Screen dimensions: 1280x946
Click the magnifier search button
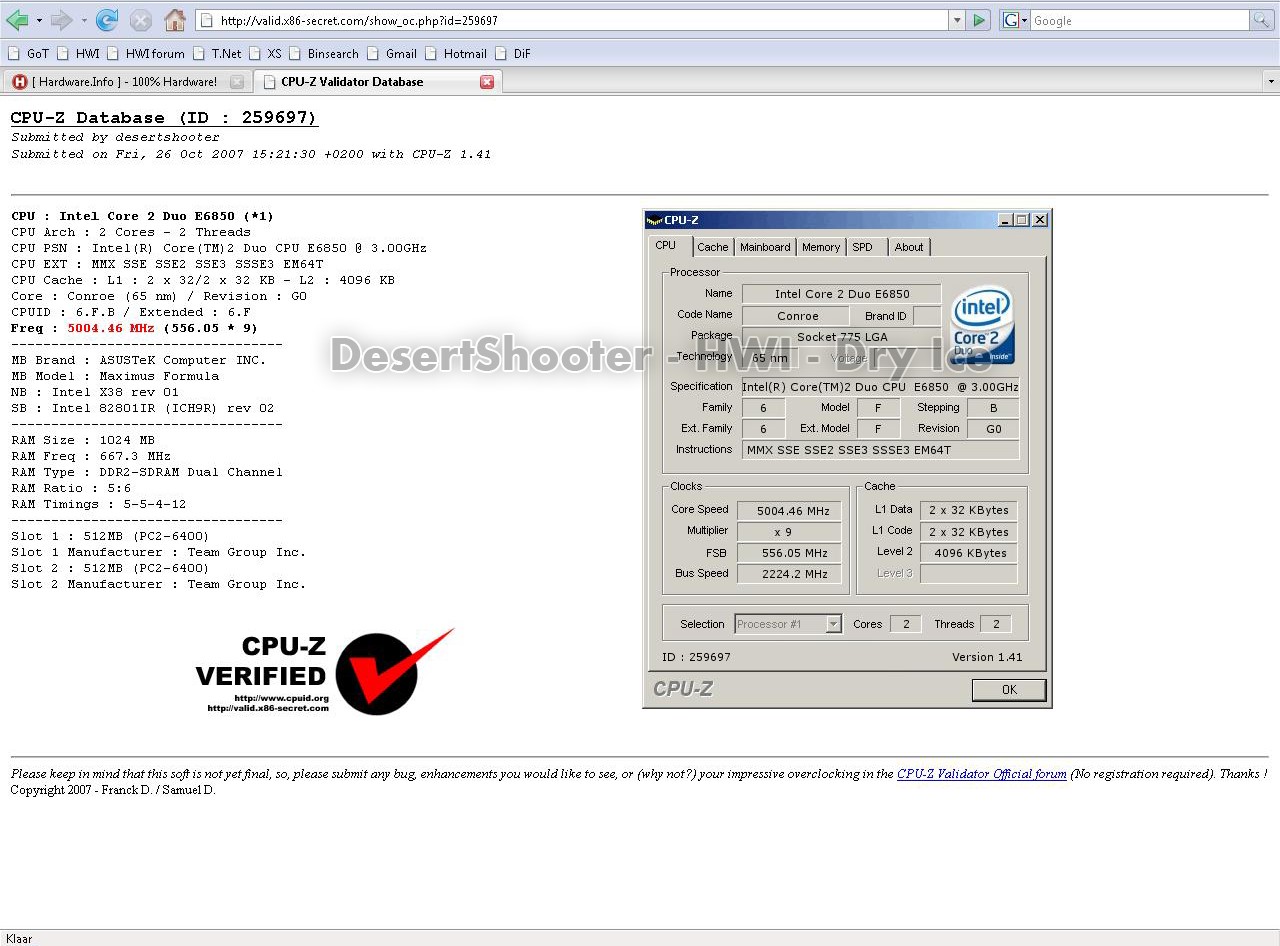point(1262,20)
